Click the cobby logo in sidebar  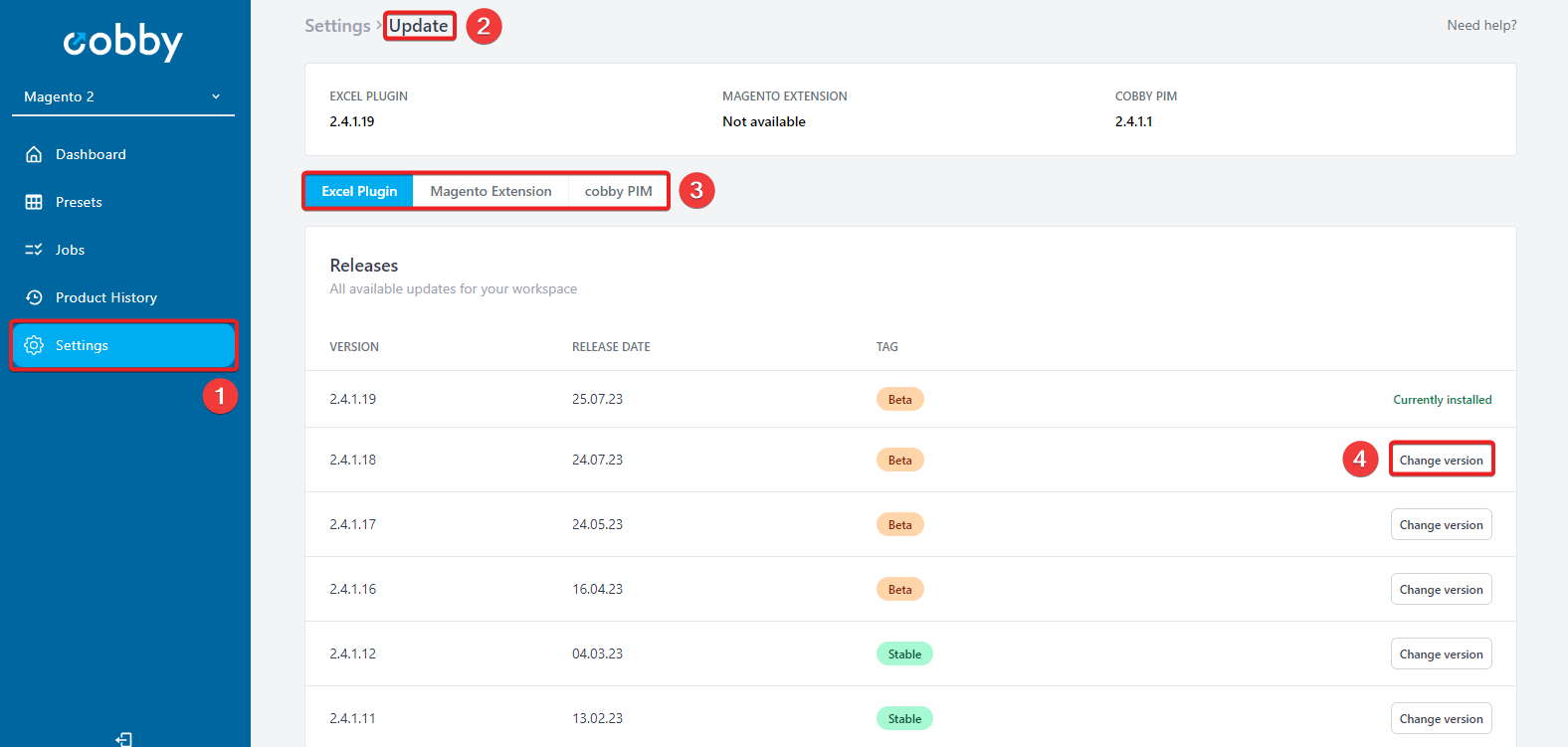123,41
